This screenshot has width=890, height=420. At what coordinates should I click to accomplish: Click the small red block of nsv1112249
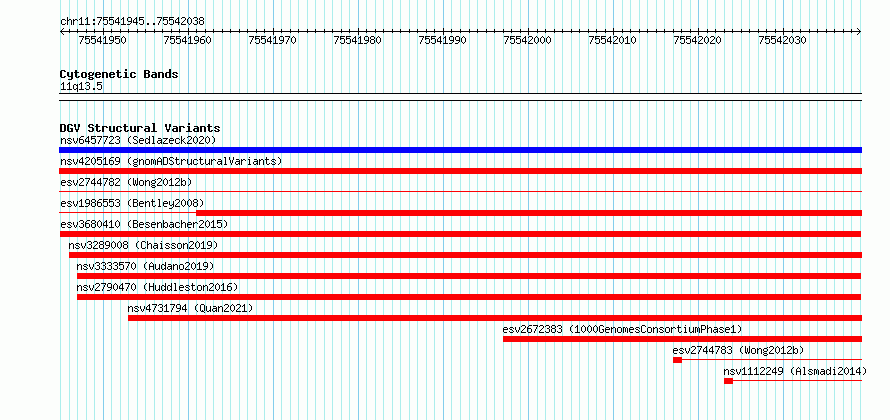[728, 381]
